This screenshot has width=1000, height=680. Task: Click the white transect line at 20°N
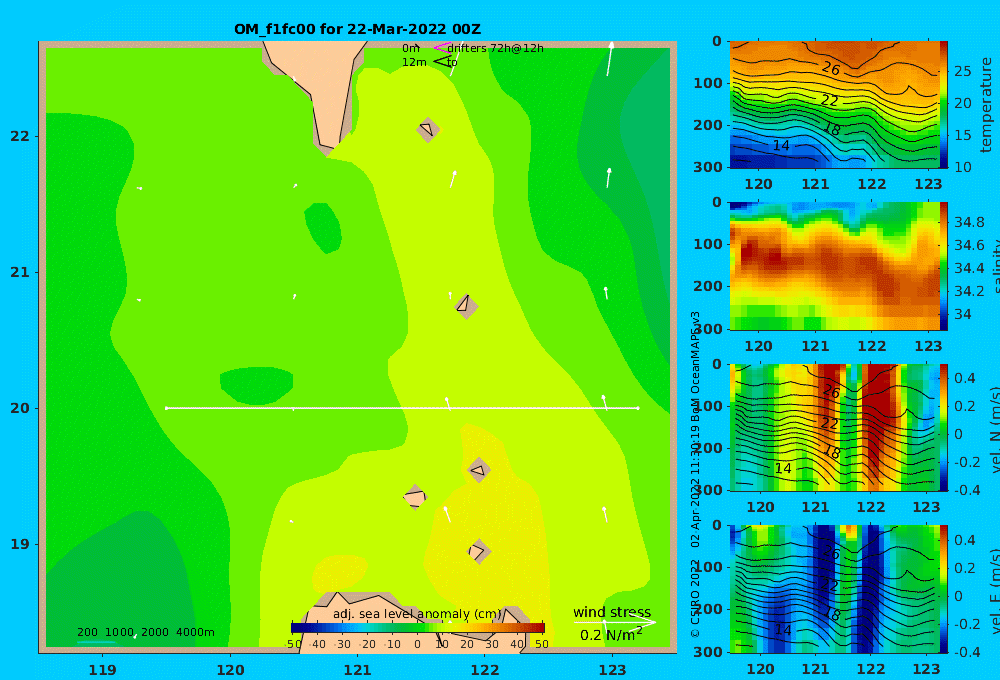402,408
